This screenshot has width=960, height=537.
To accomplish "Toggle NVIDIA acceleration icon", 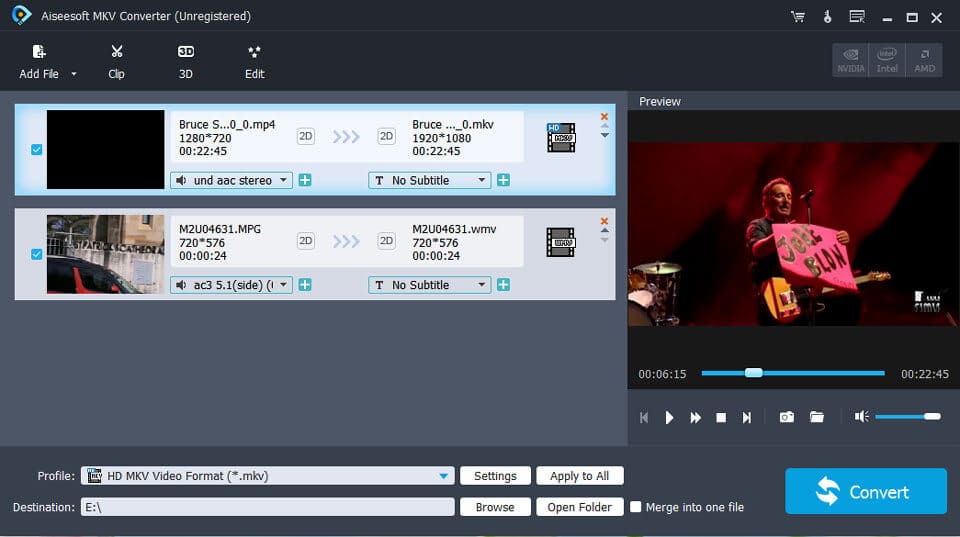I will [x=850, y=60].
